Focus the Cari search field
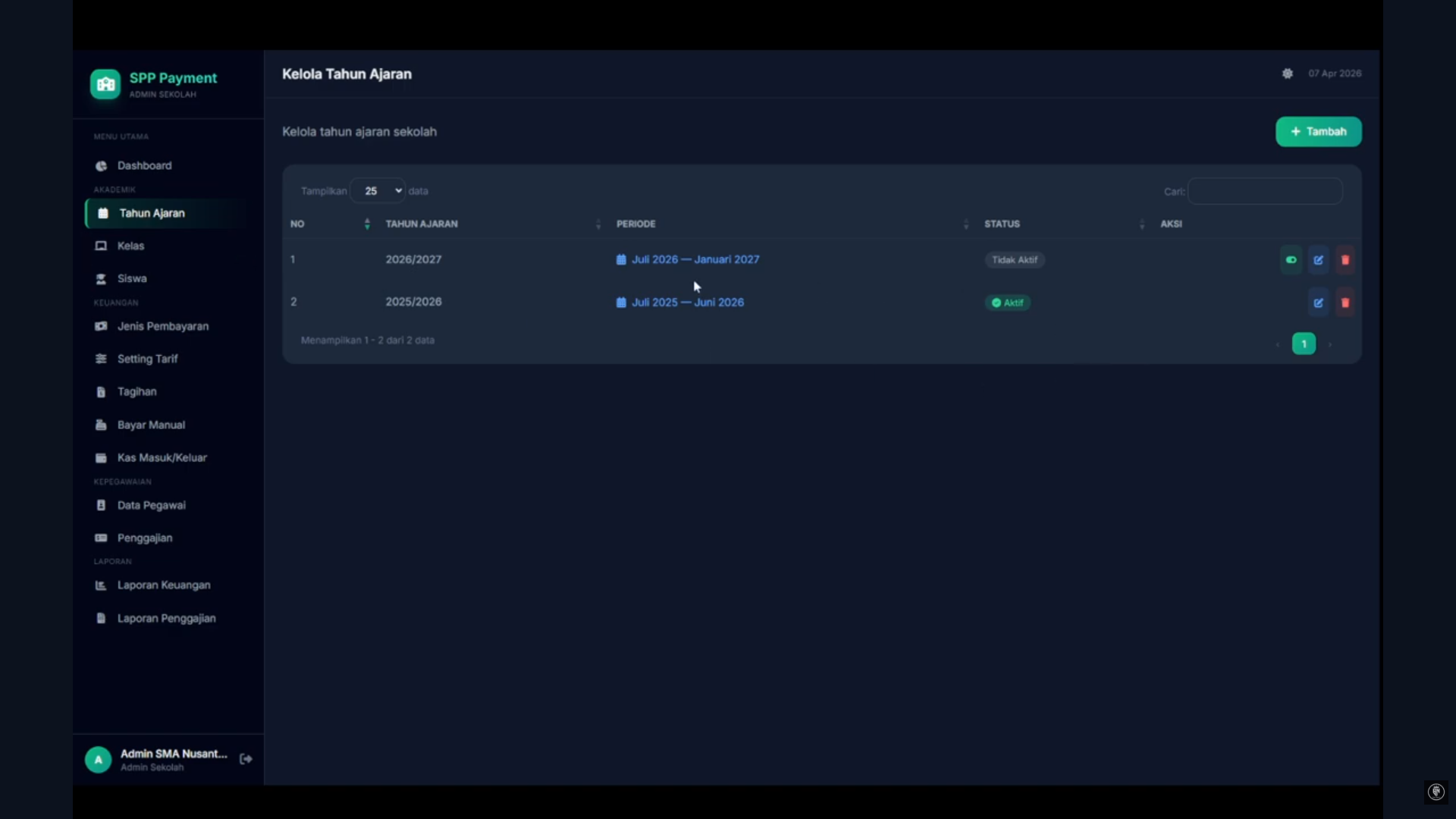Screen dimensions: 1456x819 [x=1265, y=191]
